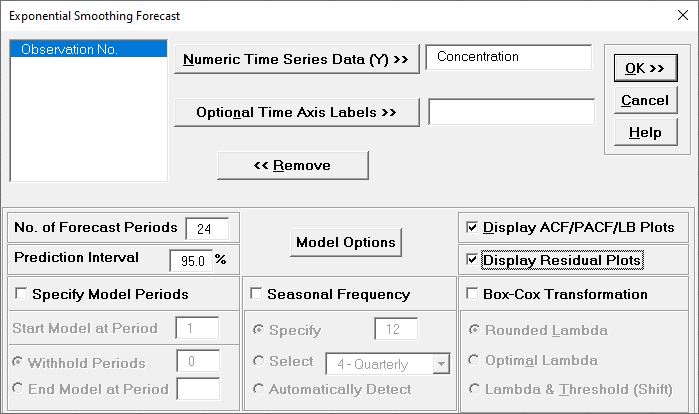
Task: Expand the 4 - Quarterly dropdown
Action: pos(441,362)
